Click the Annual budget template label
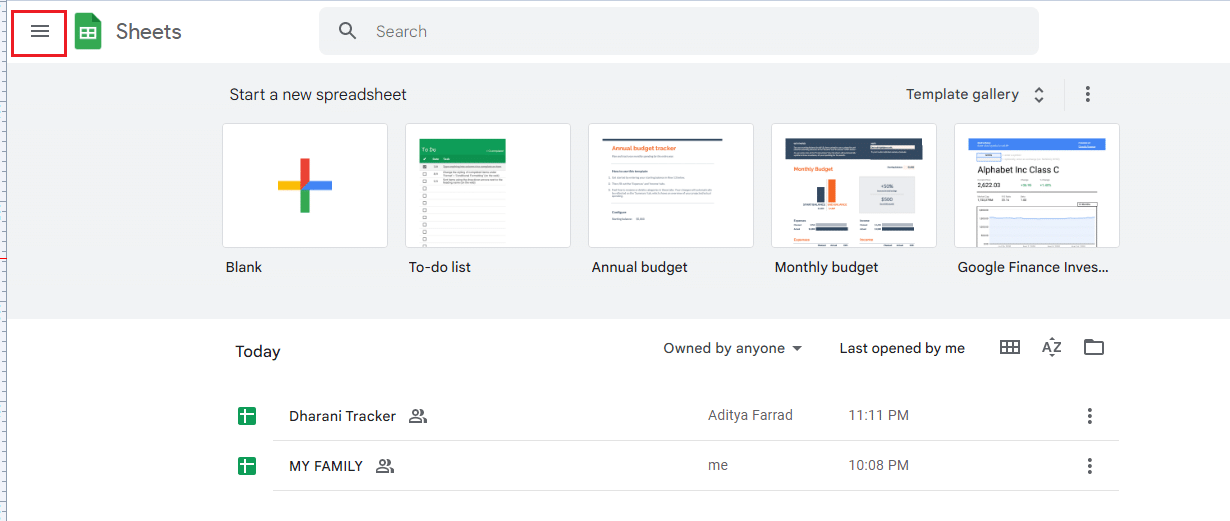The width and height of the screenshot is (1230, 521). coord(640,267)
